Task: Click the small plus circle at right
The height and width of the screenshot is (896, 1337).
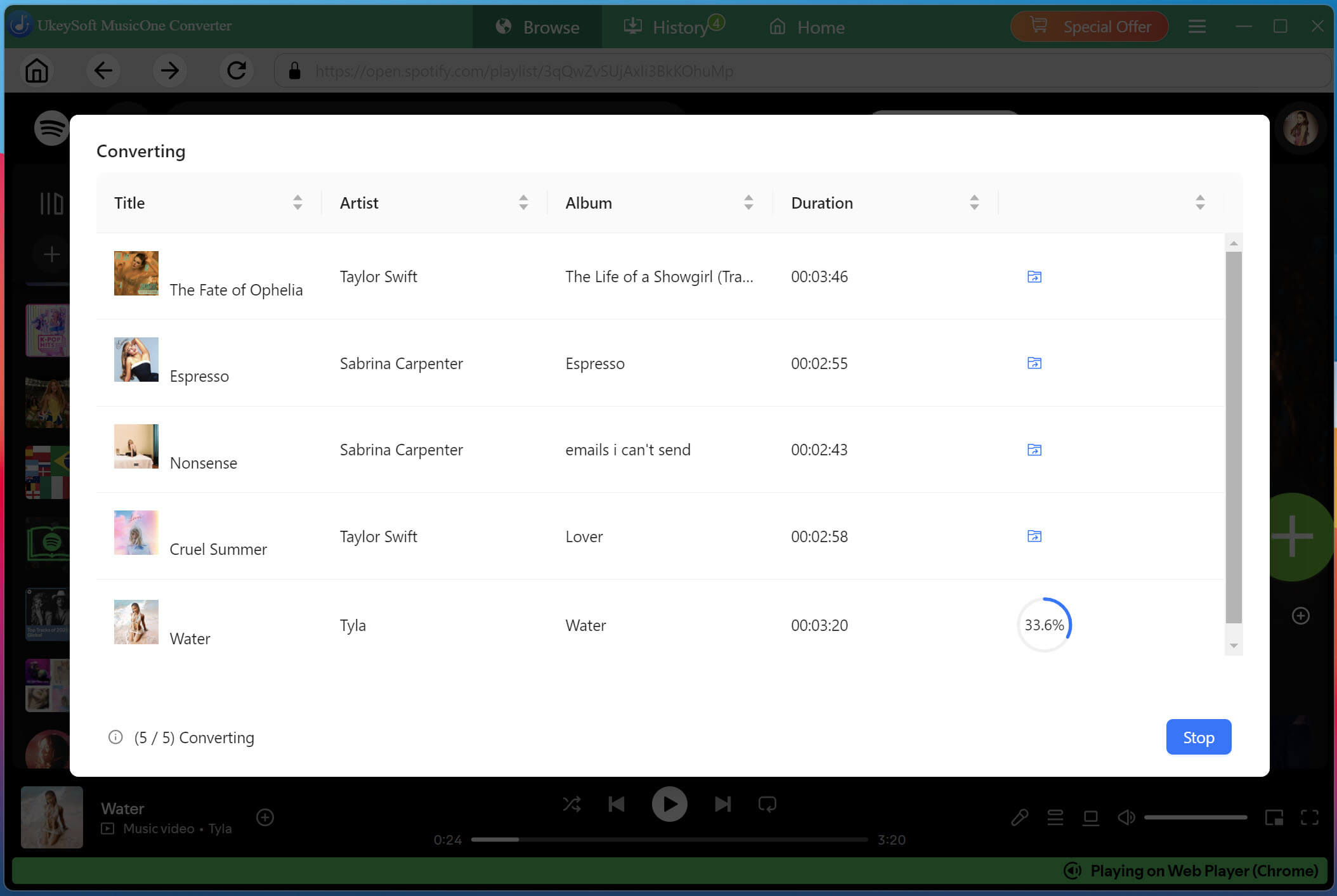Action: point(1300,616)
